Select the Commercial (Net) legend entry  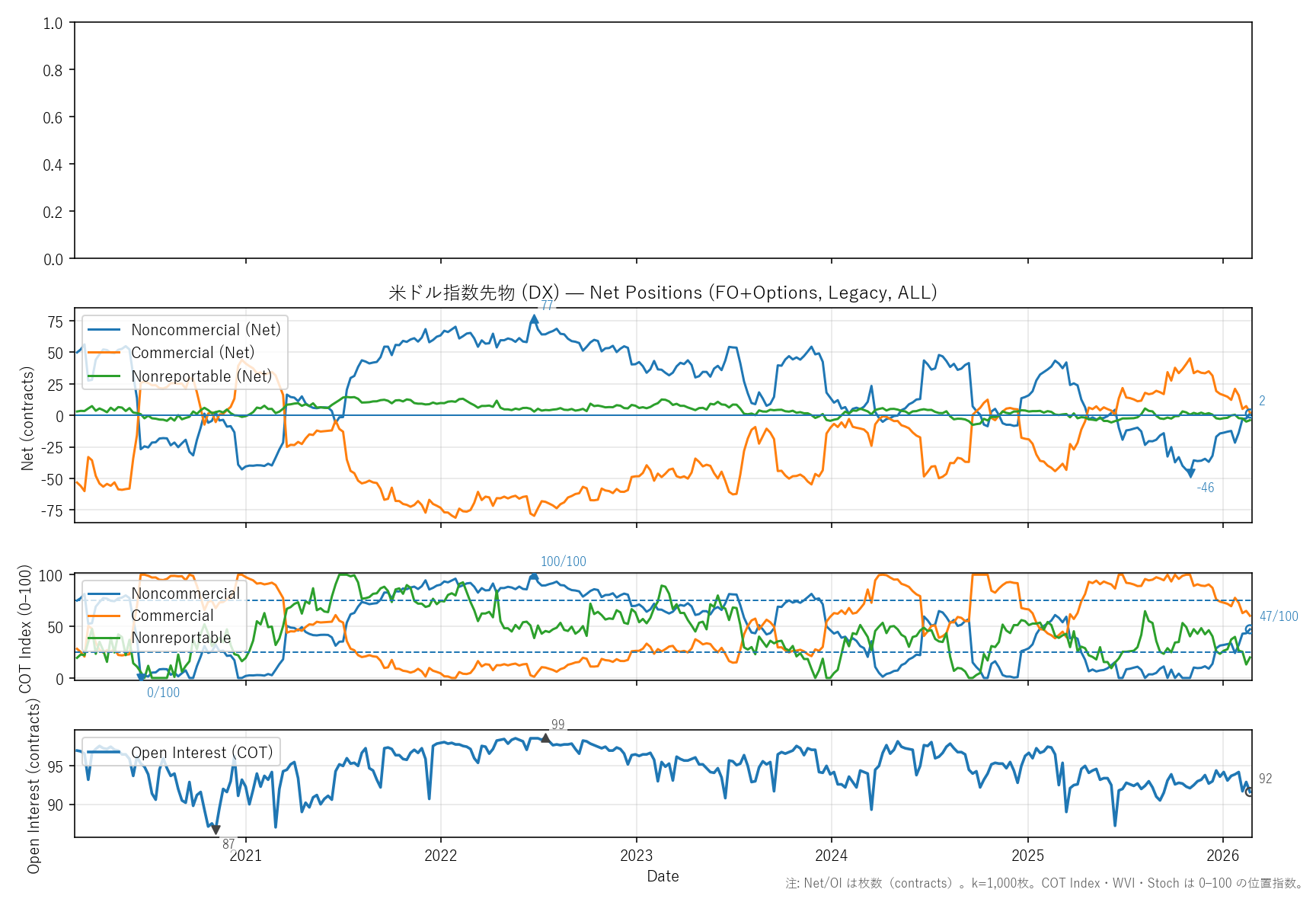tap(193, 353)
